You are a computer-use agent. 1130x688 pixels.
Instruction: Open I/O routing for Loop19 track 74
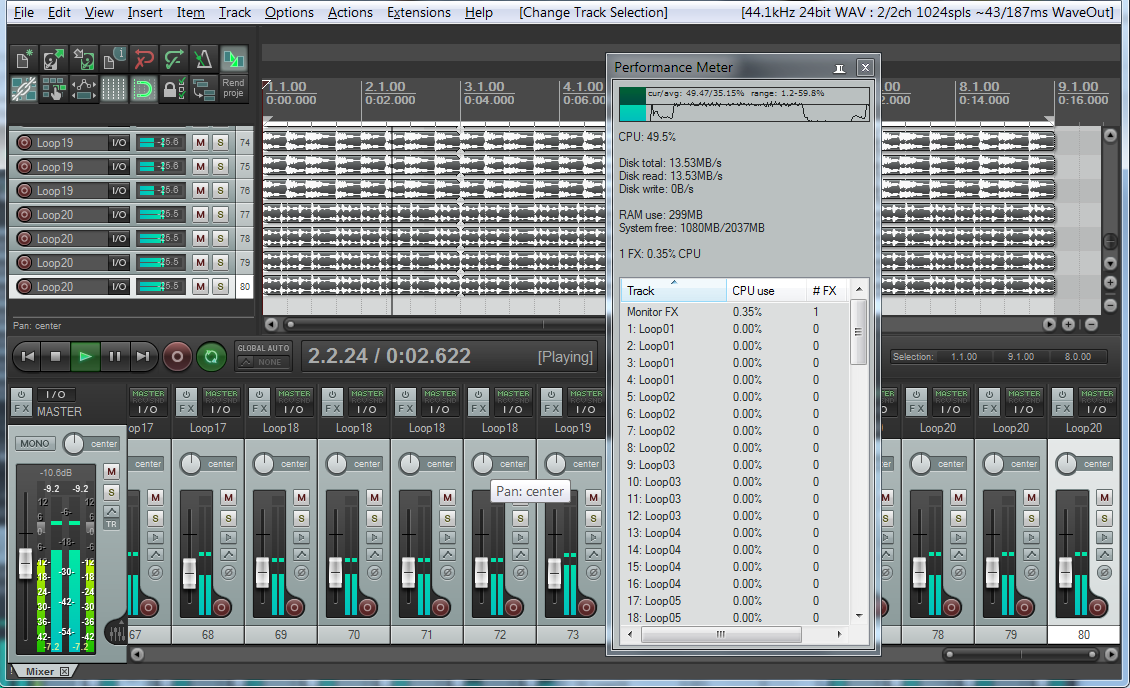pos(119,143)
